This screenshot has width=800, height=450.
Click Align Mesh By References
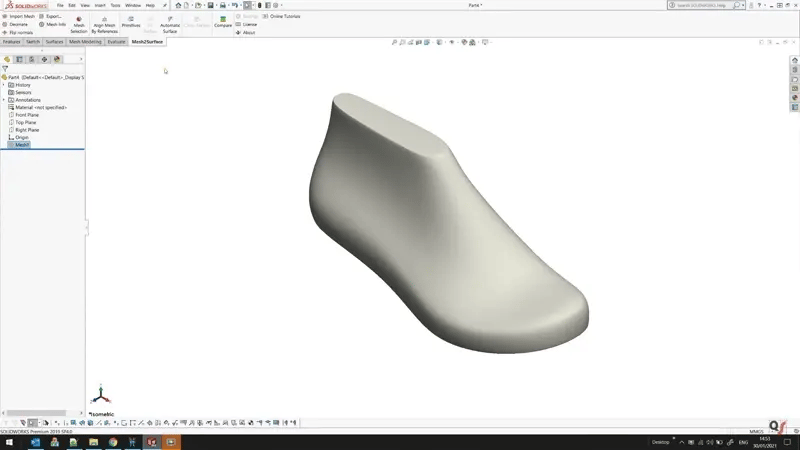105,25
